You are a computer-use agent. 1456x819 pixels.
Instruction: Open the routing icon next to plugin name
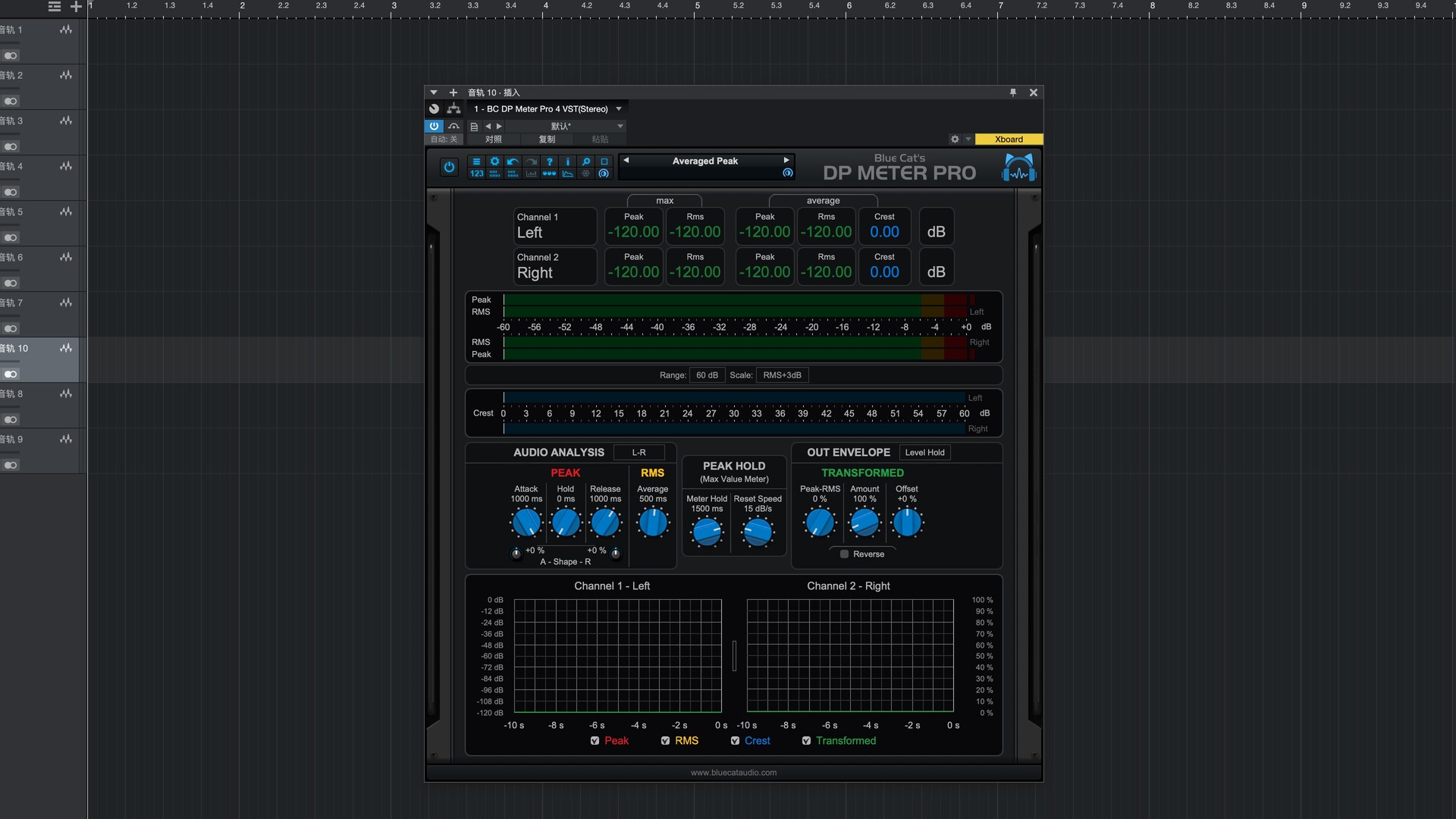point(453,109)
